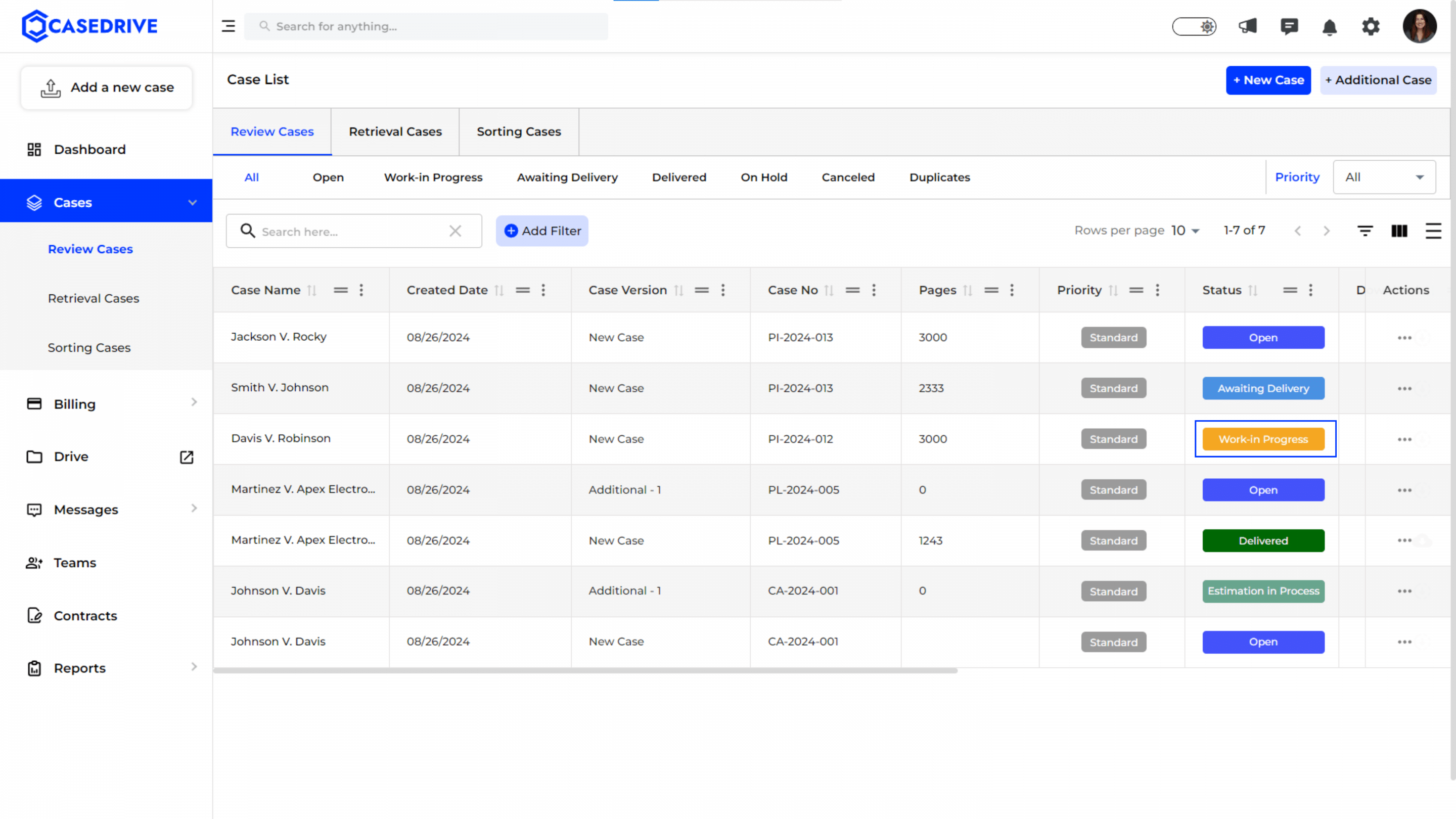Expand the Billing sidebar menu
1456x819 pixels.
click(194, 402)
